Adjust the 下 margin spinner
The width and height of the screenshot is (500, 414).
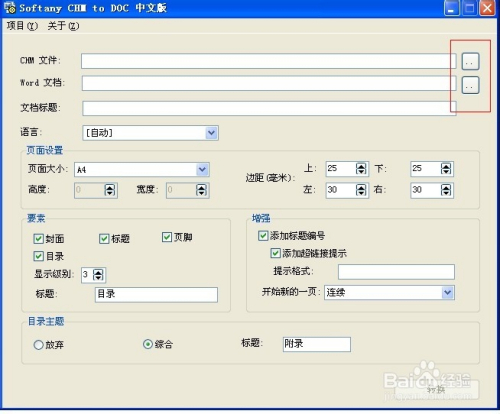[446, 169]
